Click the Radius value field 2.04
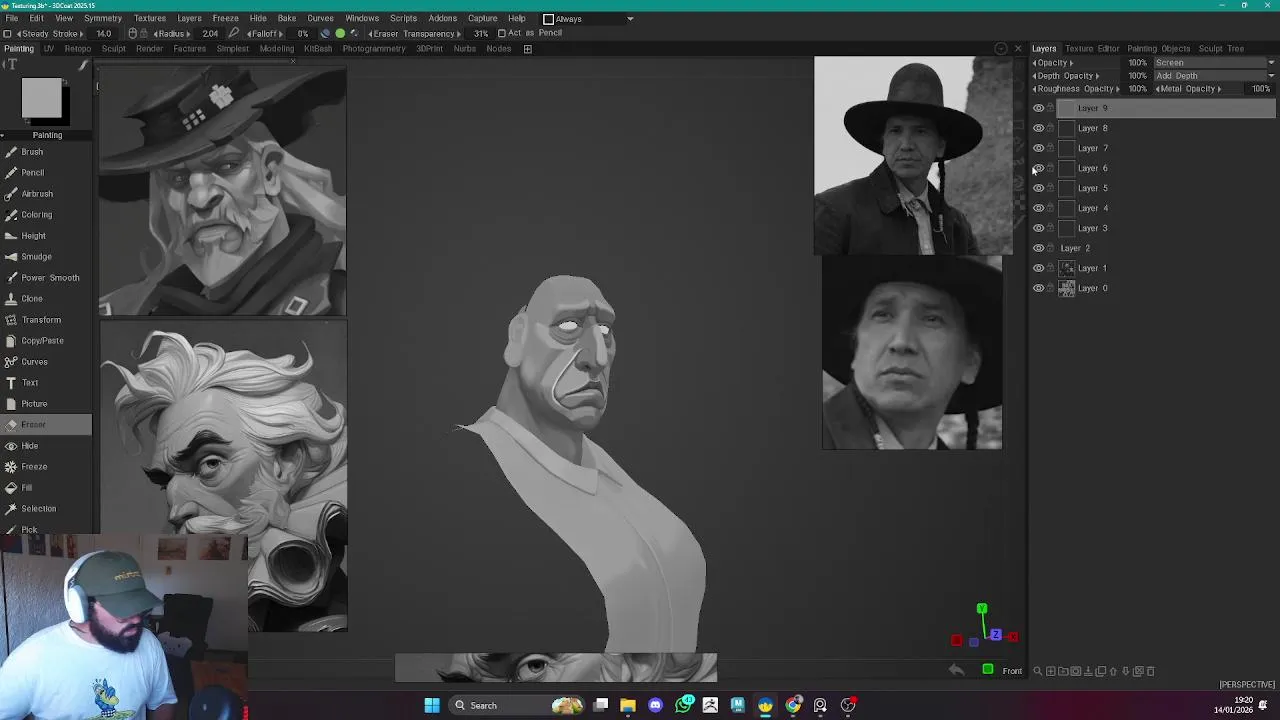This screenshot has height=720, width=1280. point(210,33)
